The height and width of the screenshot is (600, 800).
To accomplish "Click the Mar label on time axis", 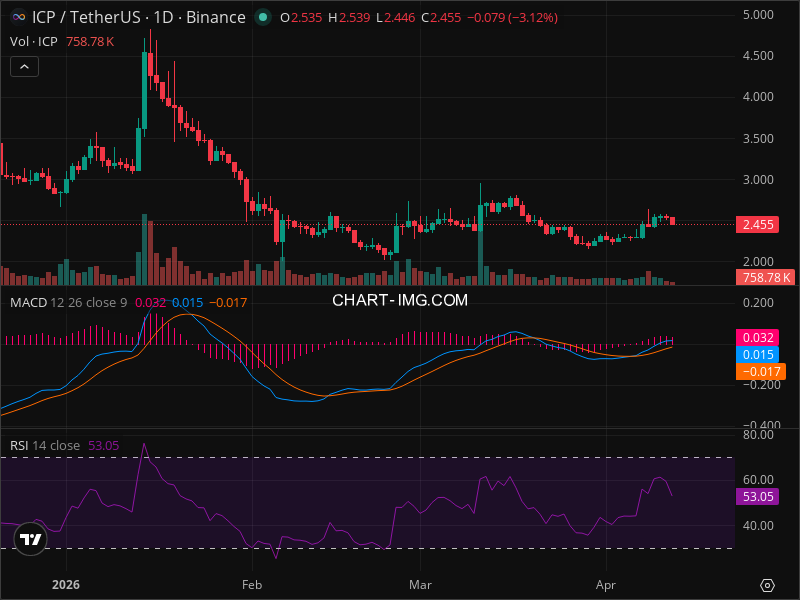I will 420,585.
